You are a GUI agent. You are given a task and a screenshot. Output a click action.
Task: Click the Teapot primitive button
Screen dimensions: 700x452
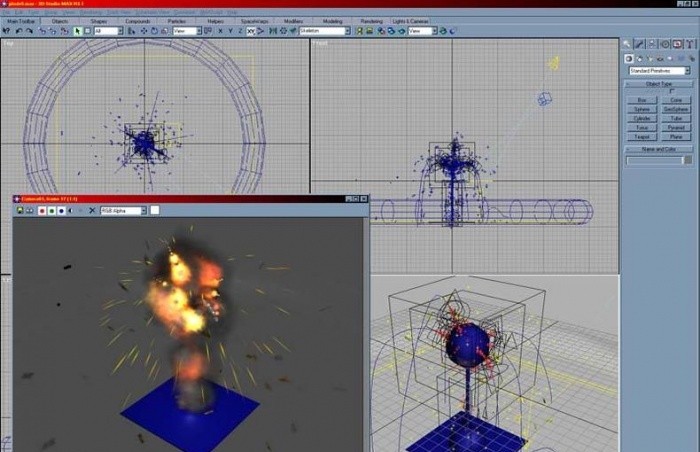[x=641, y=137]
